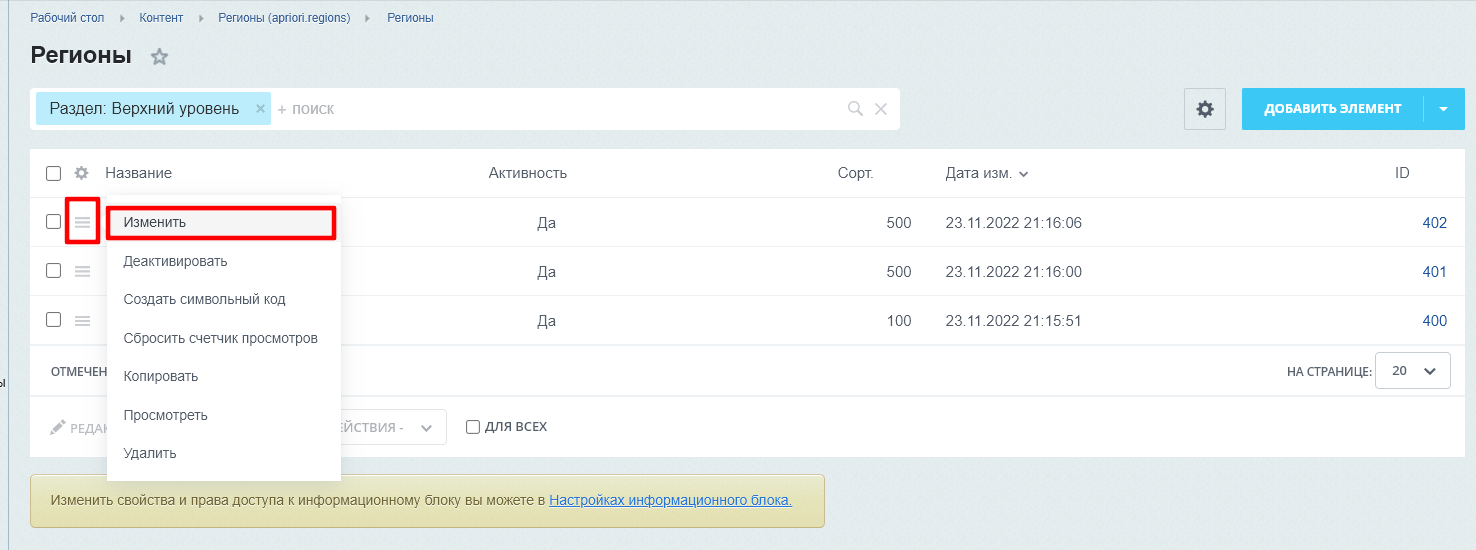Toggle the select-all checkbox in table header
Screen dimensions: 1476x550
click(54, 173)
